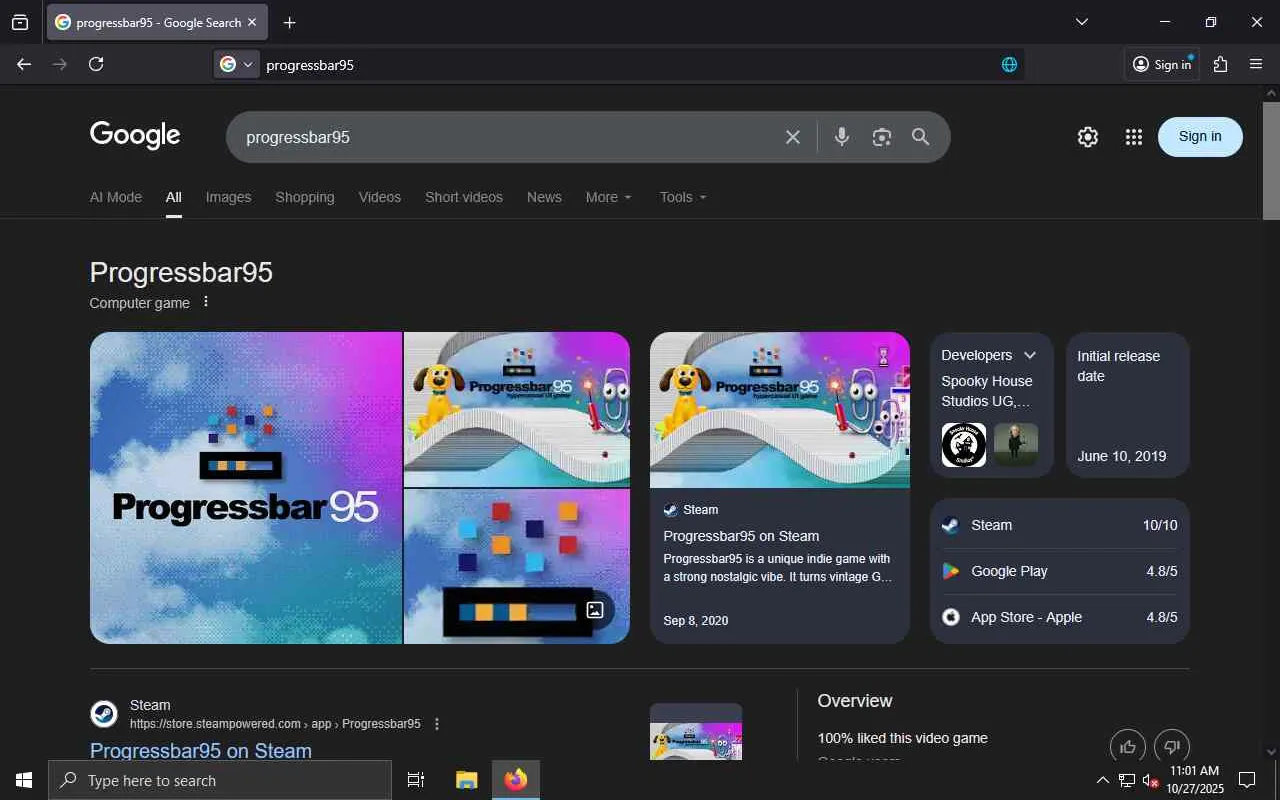This screenshot has height=800, width=1280.
Task: Switch to the Short videos tab
Action: (x=464, y=197)
